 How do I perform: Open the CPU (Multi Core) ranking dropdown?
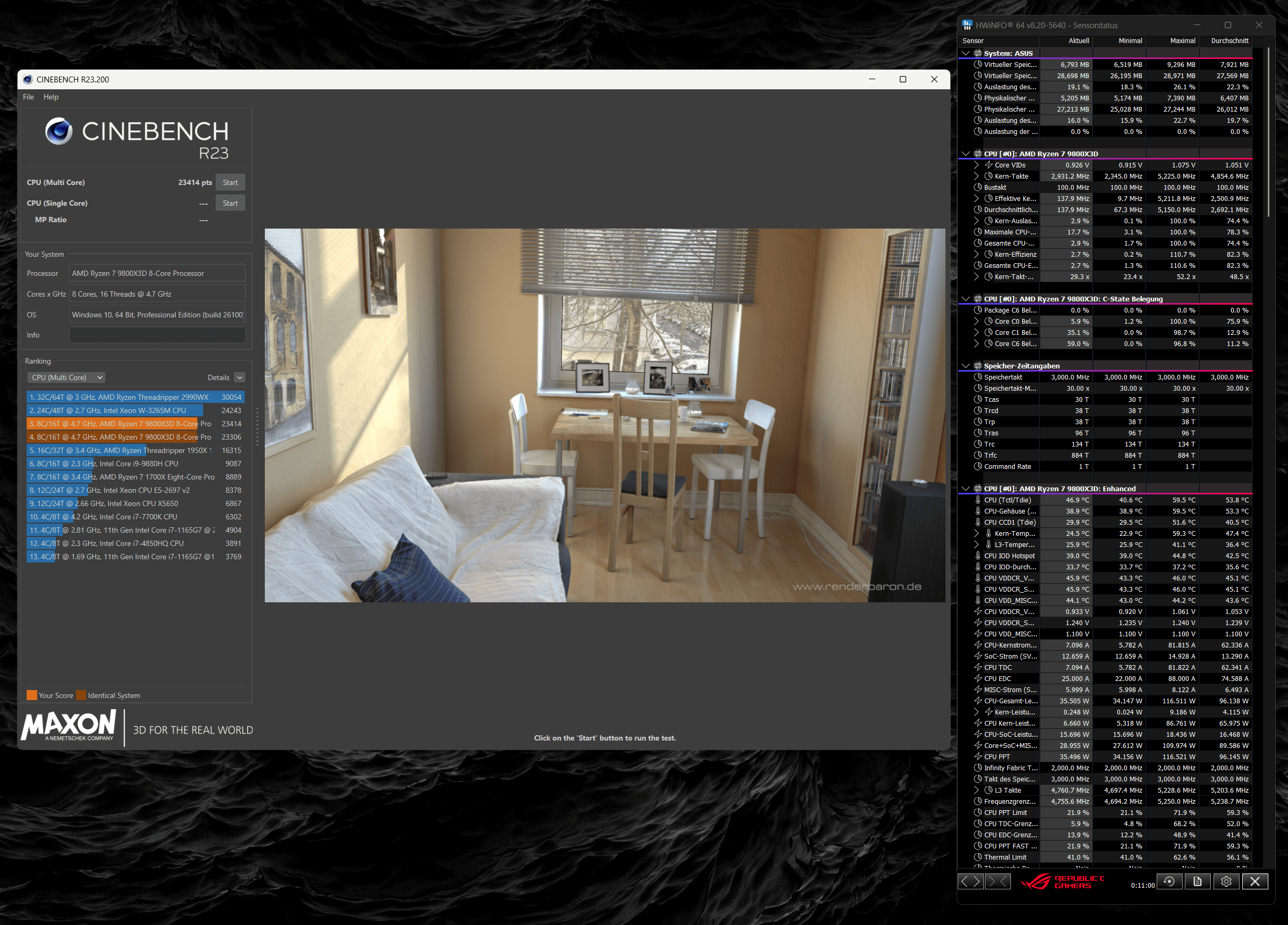66,377
